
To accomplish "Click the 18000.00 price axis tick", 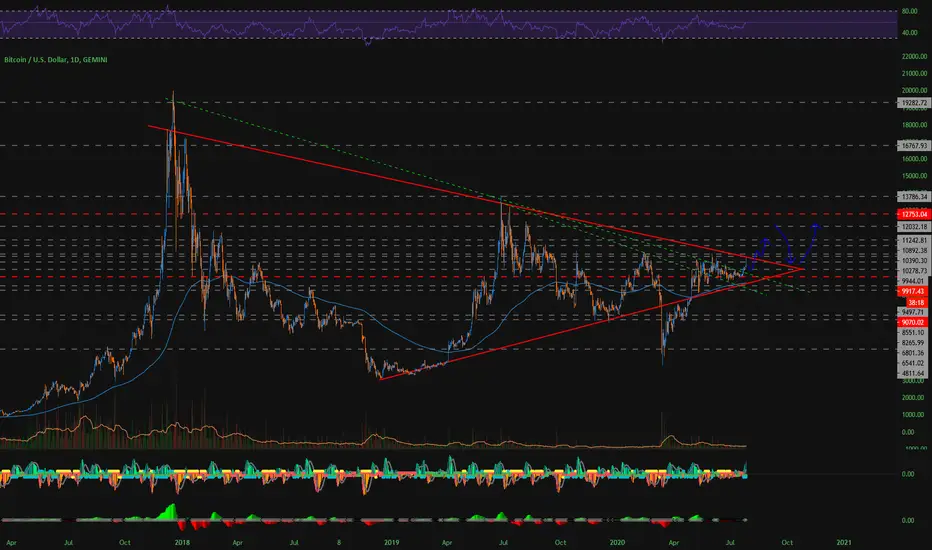I will [x=914, y=125].
